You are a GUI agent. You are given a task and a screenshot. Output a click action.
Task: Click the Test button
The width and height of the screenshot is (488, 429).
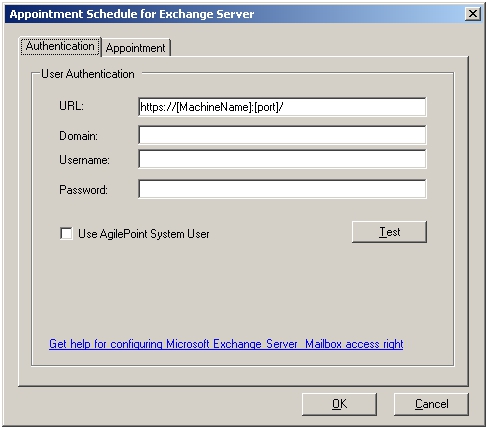(x=389, y=232)
